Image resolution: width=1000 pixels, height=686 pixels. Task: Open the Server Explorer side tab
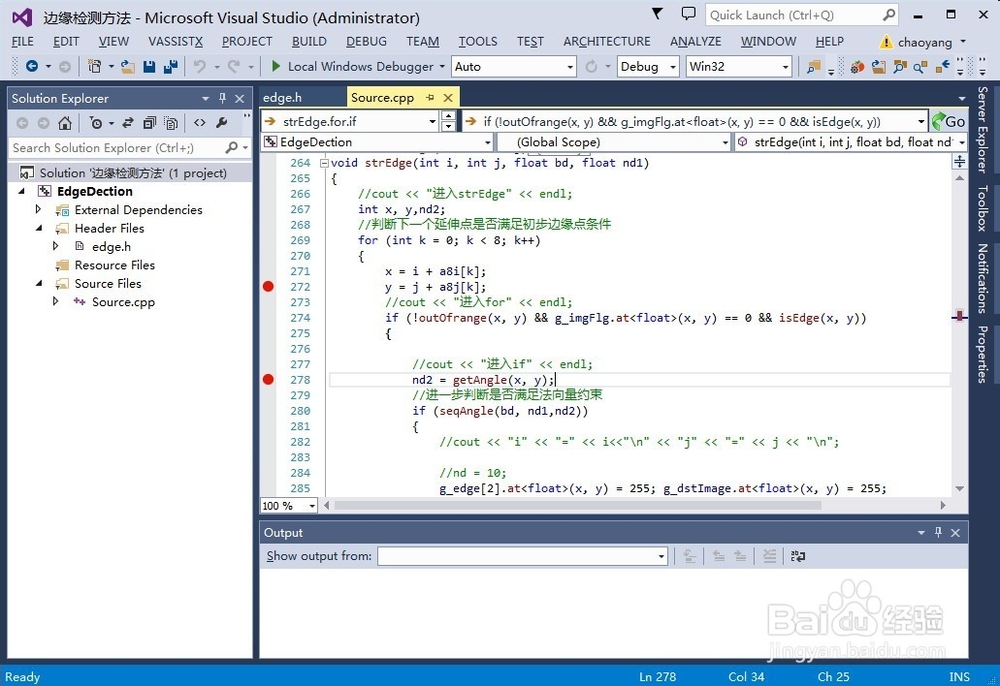(x=983, y=130)
